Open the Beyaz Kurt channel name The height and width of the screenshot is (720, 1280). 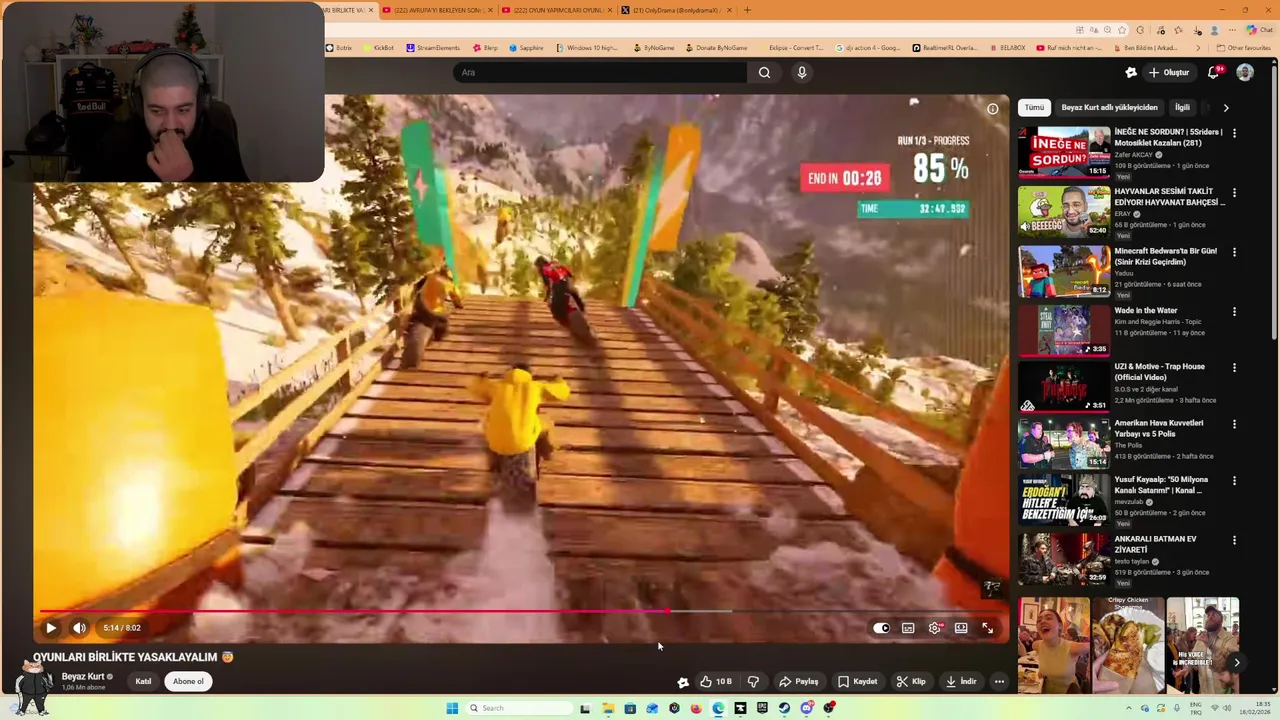pos(82,676)
